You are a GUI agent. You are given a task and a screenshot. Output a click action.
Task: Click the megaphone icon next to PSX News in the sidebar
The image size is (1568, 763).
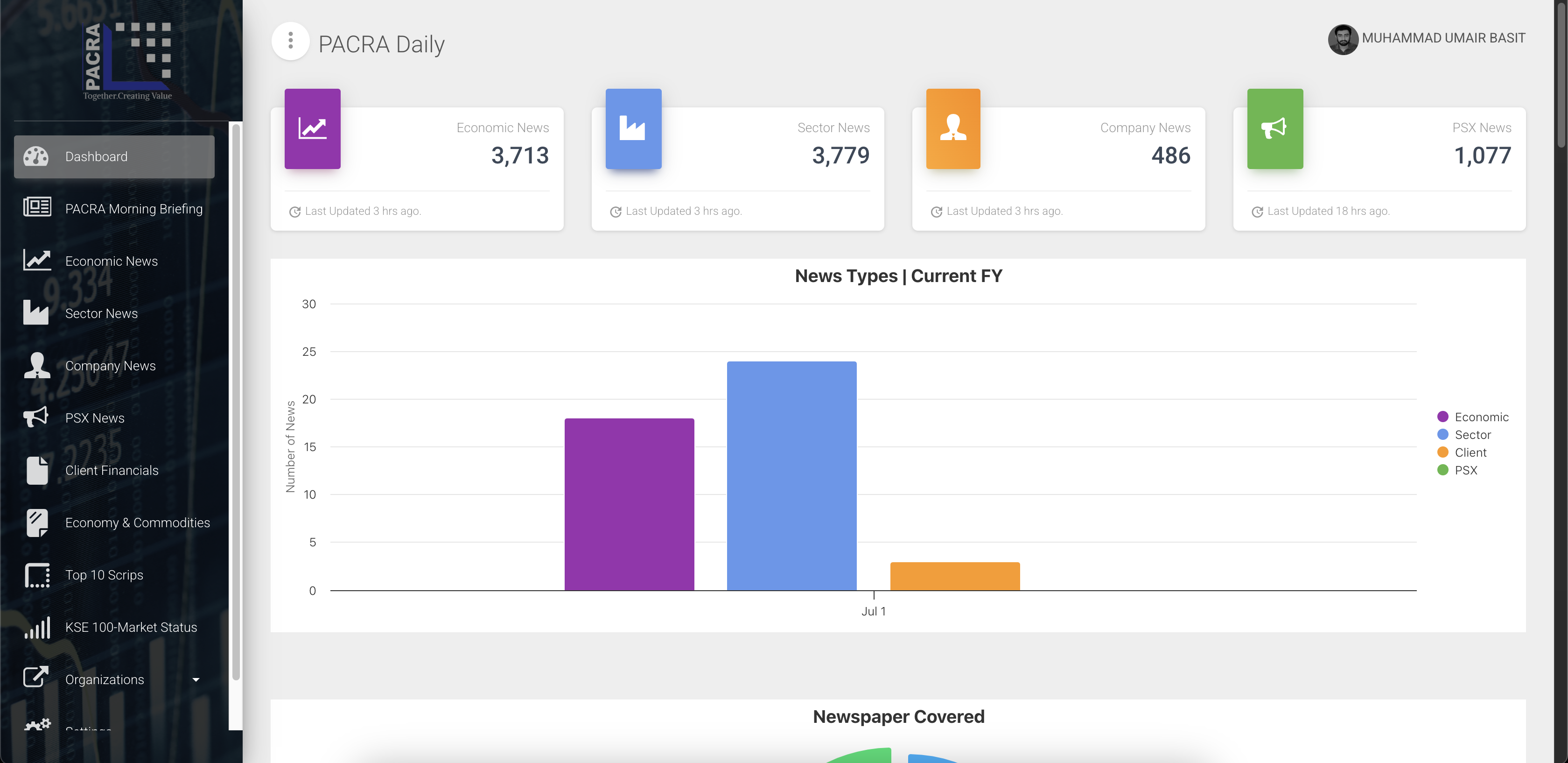36,417
